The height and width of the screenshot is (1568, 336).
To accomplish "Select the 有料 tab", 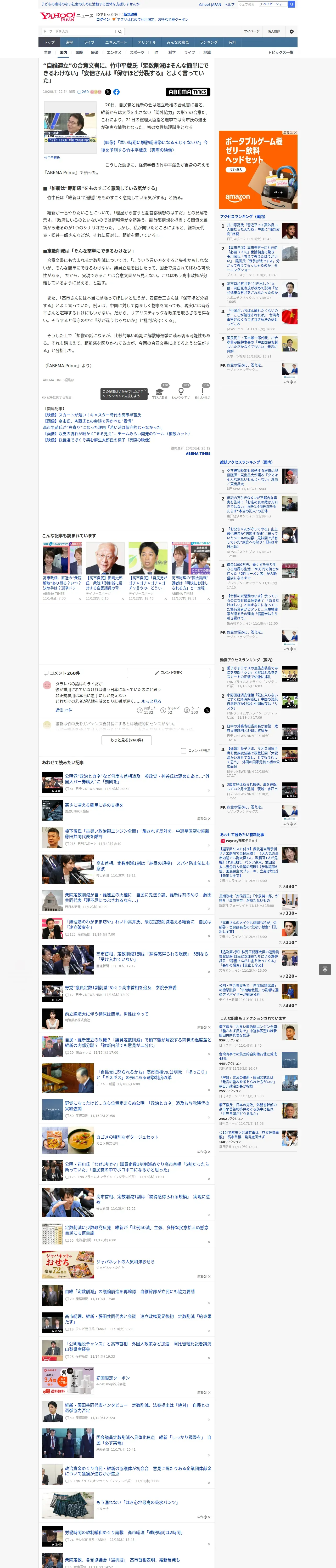I will 232,43.
